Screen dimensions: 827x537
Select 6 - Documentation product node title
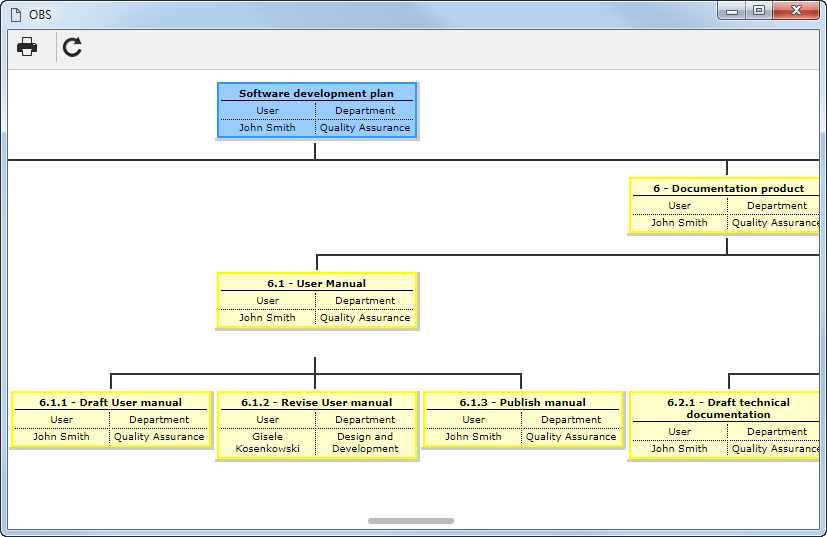coord(728,188)
